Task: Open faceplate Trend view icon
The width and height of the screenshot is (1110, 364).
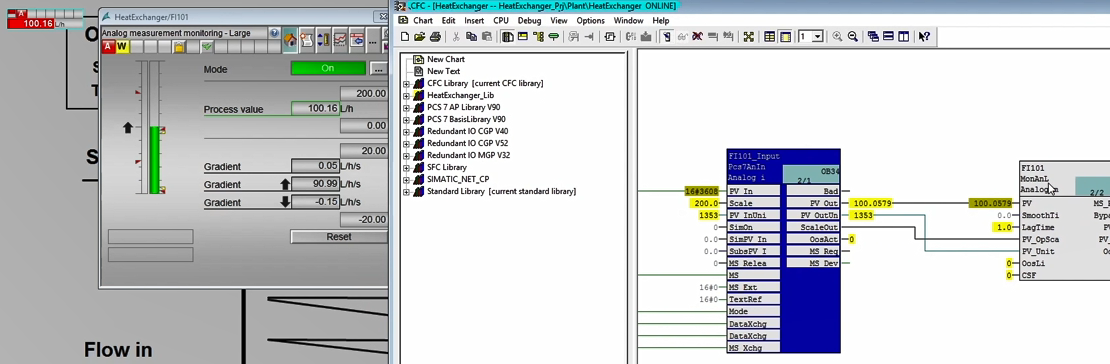Action: click(340, 40)
